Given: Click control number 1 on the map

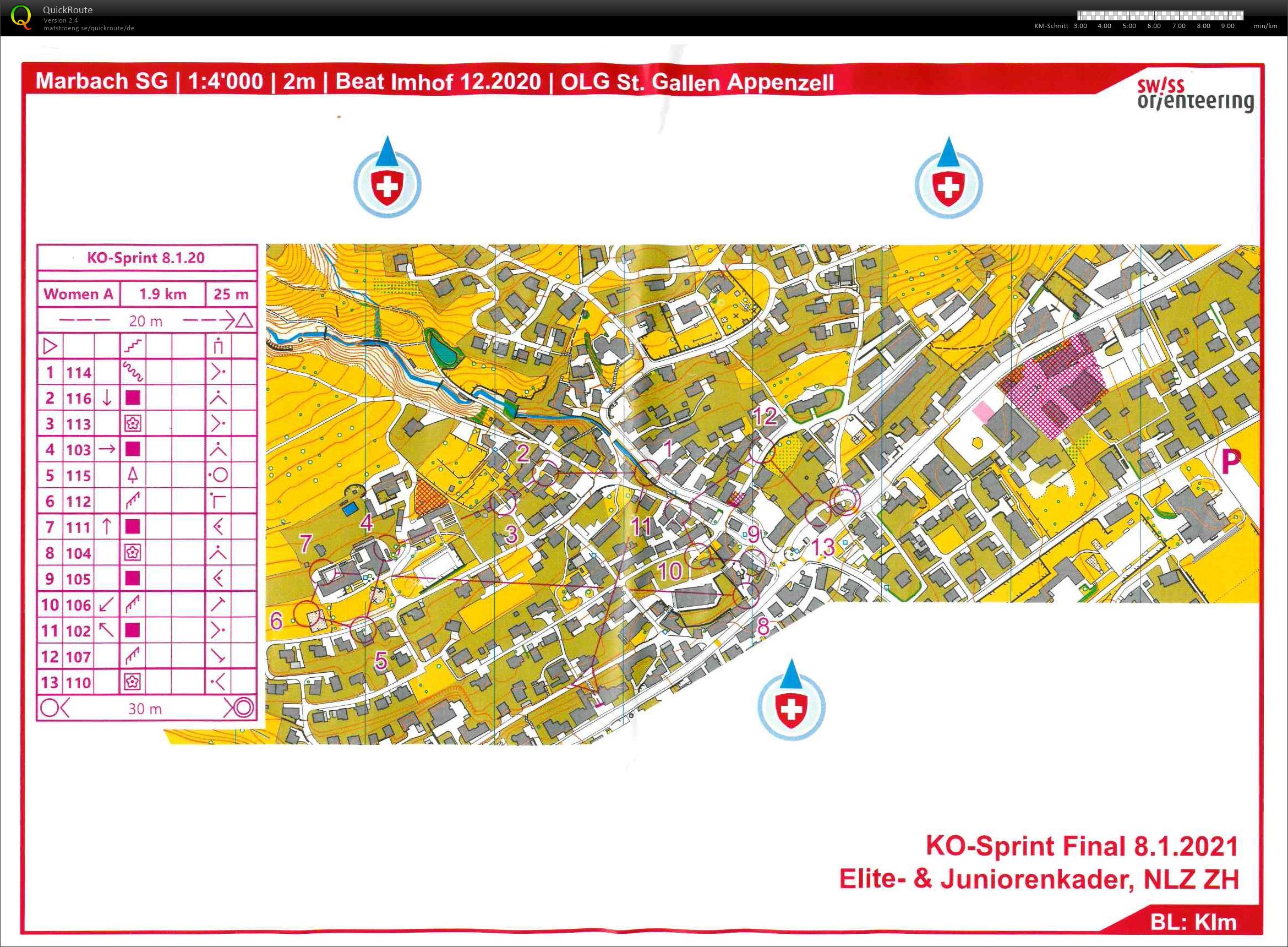Looking at the screenshot, I should point(667,449).
